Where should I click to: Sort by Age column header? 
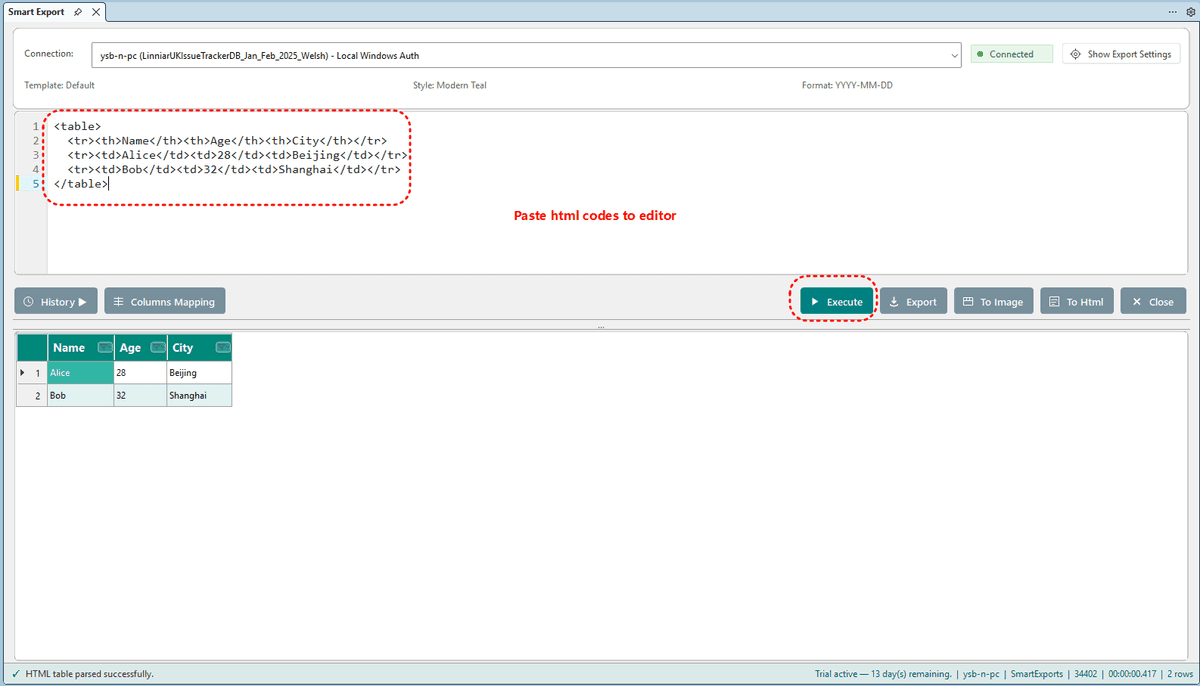pos(130,348)
